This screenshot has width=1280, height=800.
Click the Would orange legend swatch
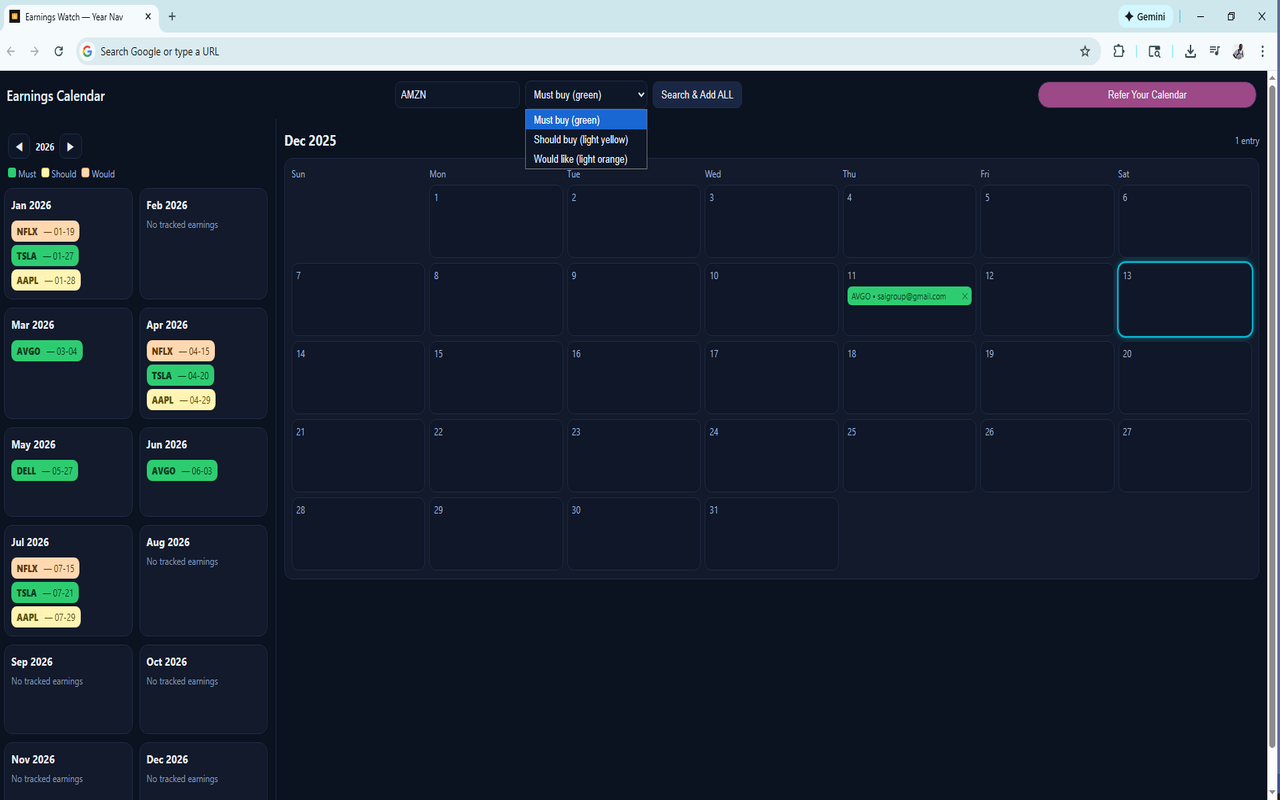pos(84,172)
